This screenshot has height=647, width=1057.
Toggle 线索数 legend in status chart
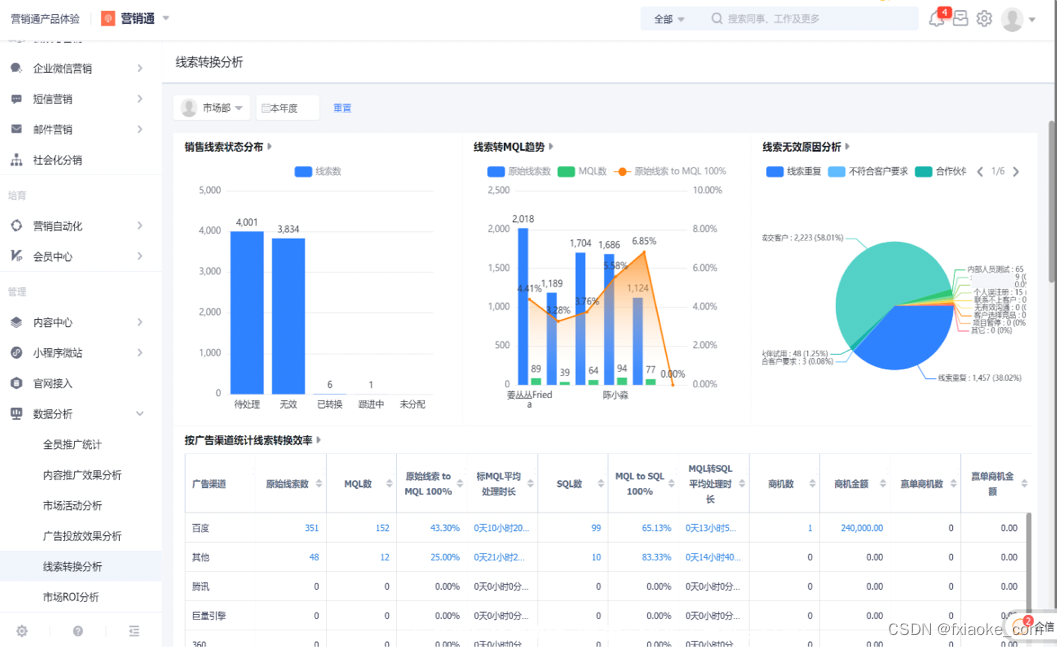pyautogui.click(x=318, y=171)
